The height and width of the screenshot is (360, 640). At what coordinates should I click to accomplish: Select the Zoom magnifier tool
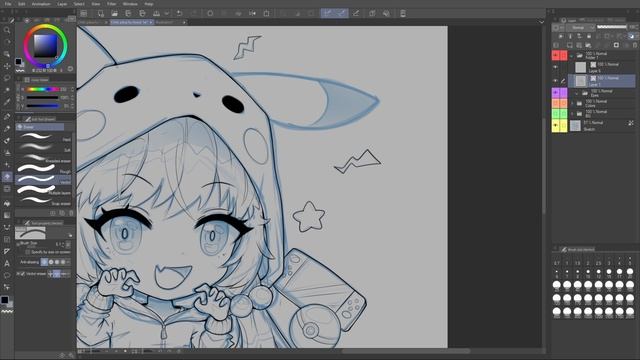[7, 30]
